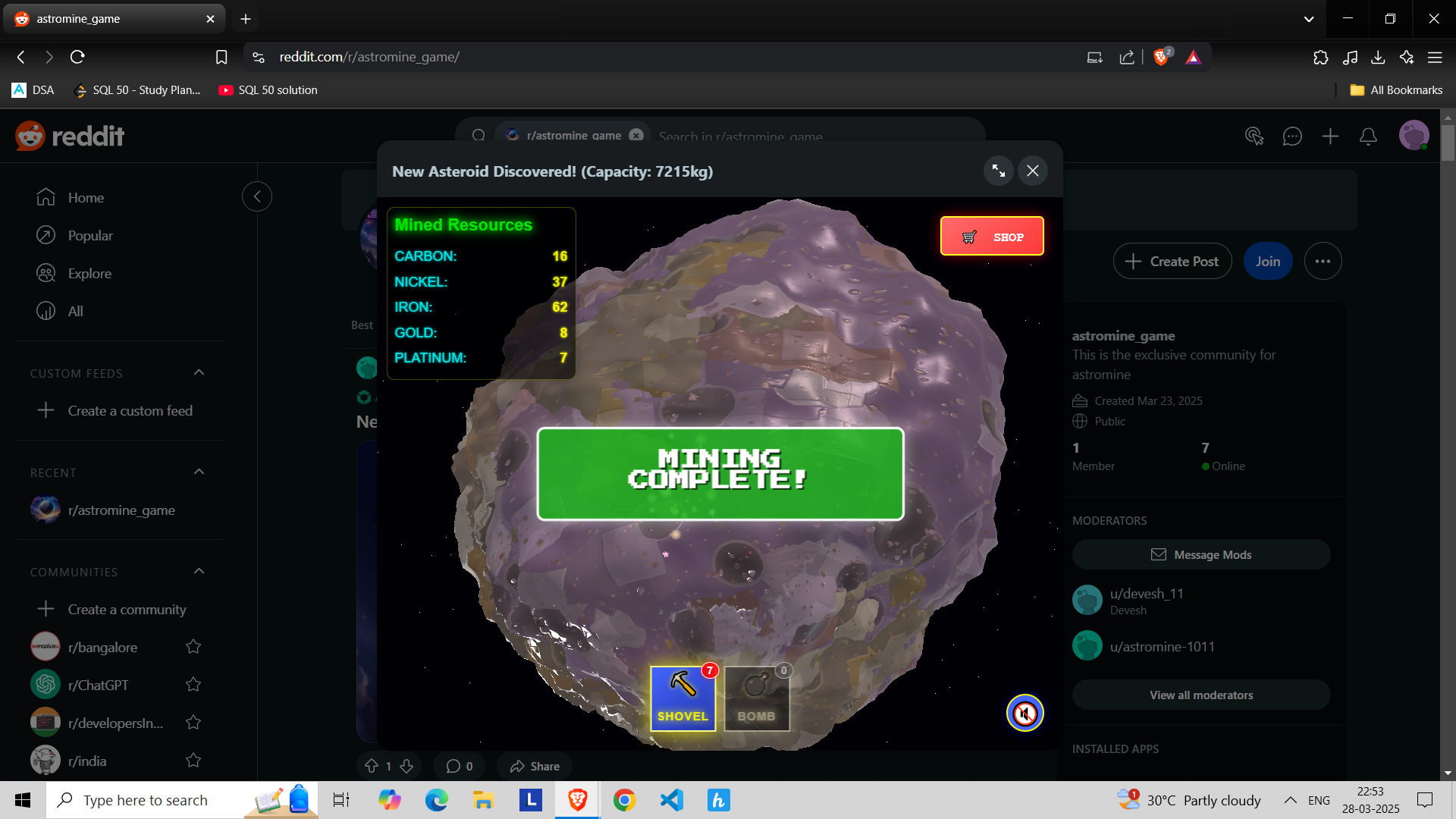This screenshot has width=1456, height=819.
Task: Select the Shovel mining tool
Action: click(682, 698)
